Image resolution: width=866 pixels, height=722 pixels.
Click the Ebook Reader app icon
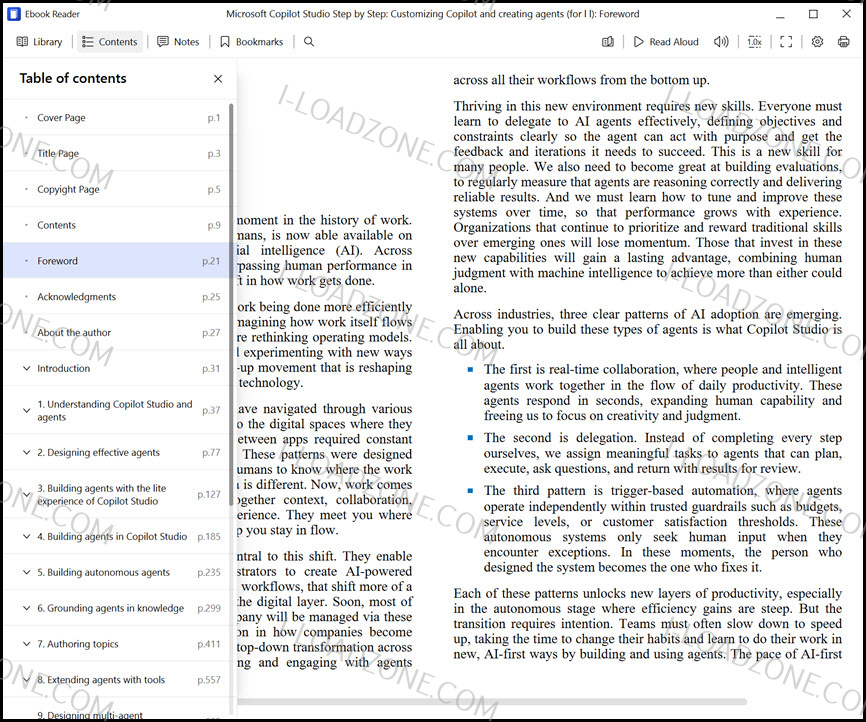pos(14,14)
